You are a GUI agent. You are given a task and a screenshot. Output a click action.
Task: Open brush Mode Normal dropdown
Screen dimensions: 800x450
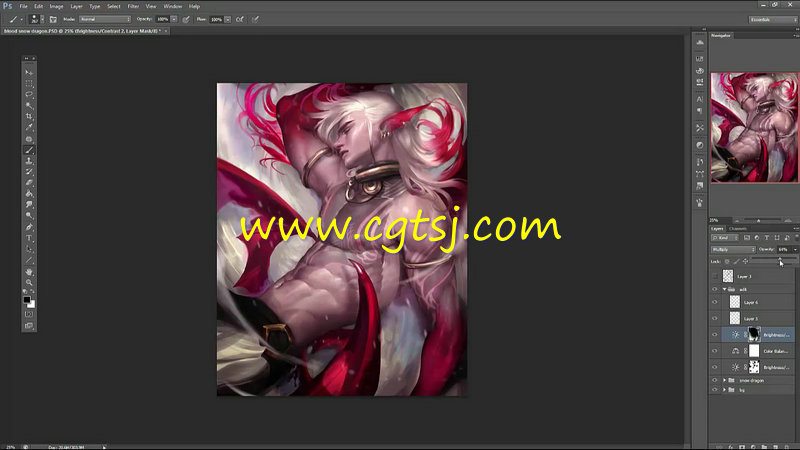click(x=105, y=19)
